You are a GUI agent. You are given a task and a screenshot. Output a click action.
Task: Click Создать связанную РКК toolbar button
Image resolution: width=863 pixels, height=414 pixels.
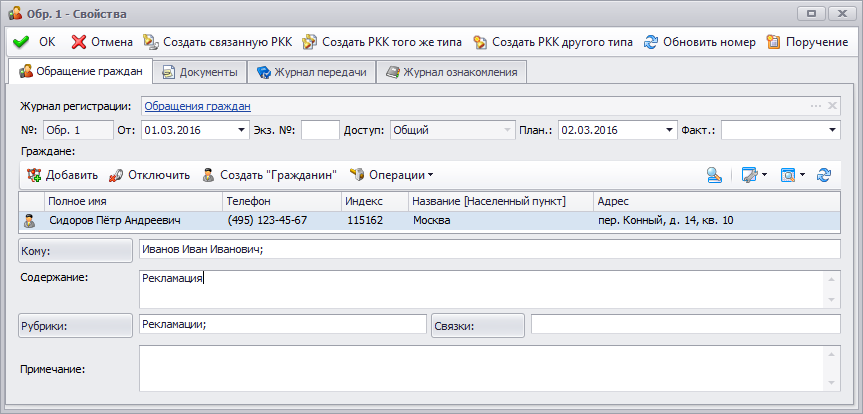pos(218,42)
